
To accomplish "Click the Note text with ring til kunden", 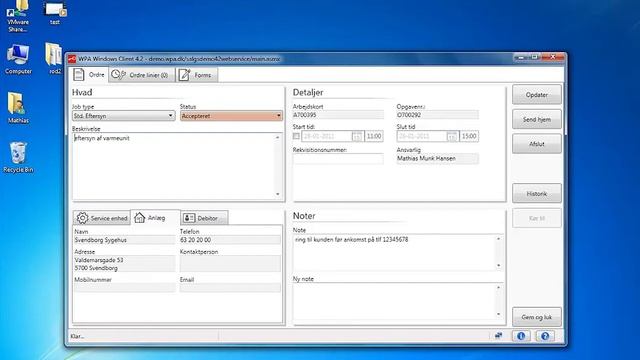I will tap(351, 240).
